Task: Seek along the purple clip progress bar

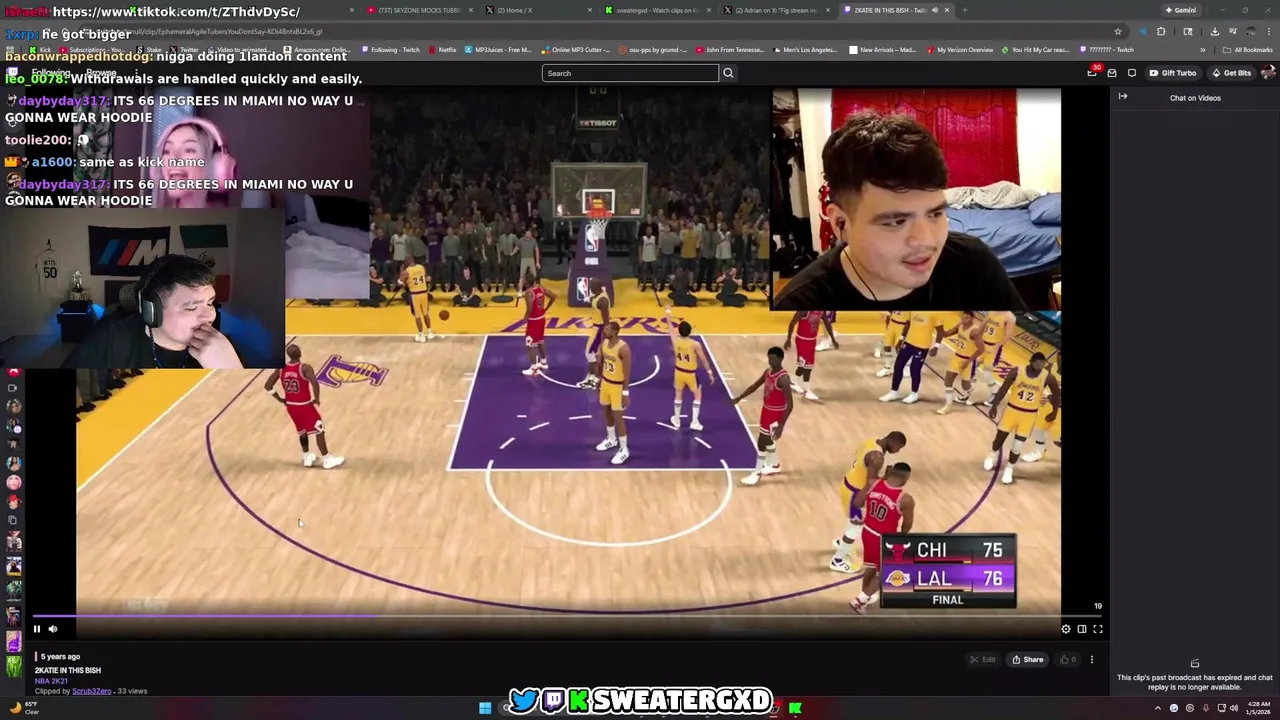Action: click(568, 616)
